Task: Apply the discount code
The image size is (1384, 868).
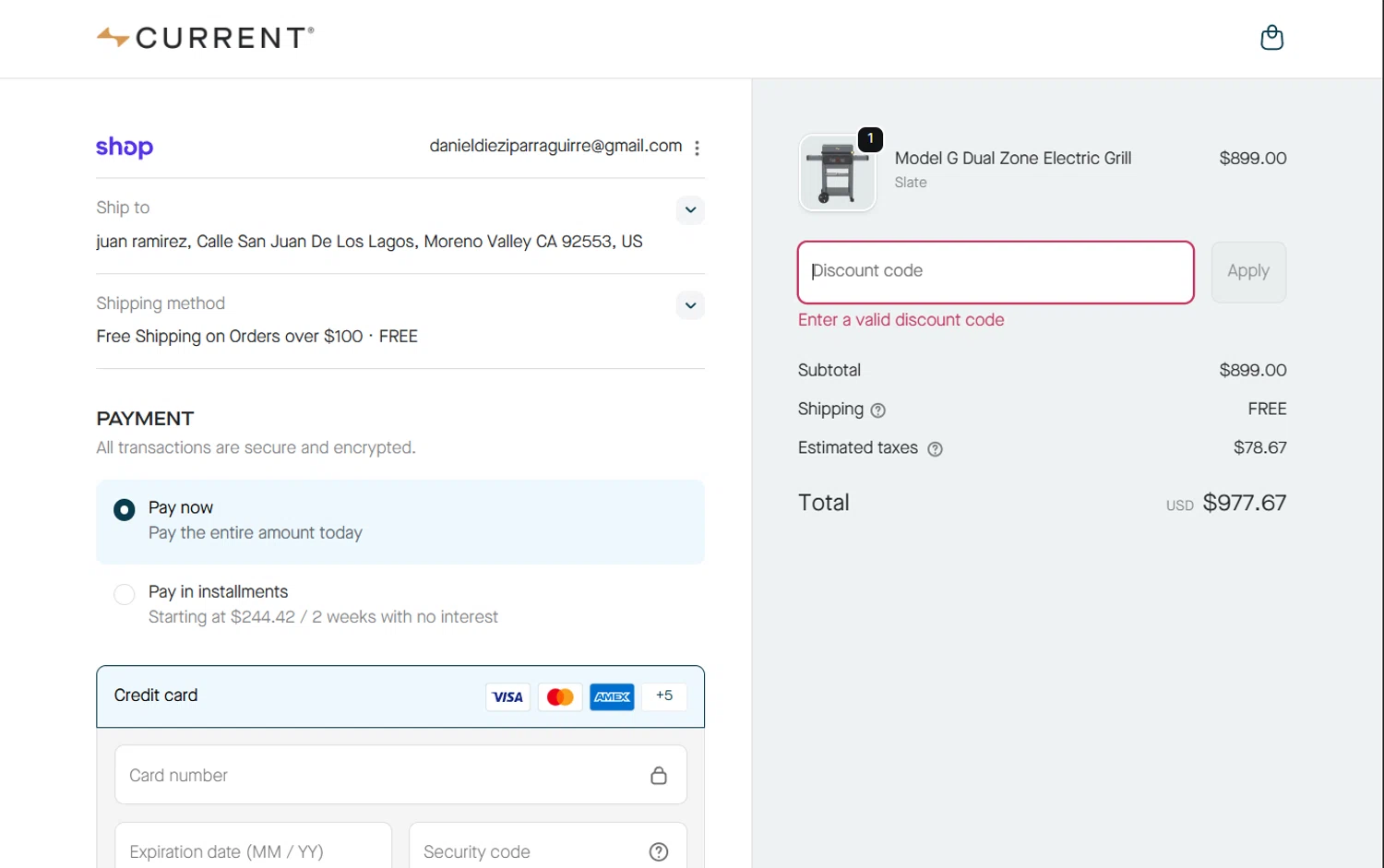Action: click(1248, 272)
